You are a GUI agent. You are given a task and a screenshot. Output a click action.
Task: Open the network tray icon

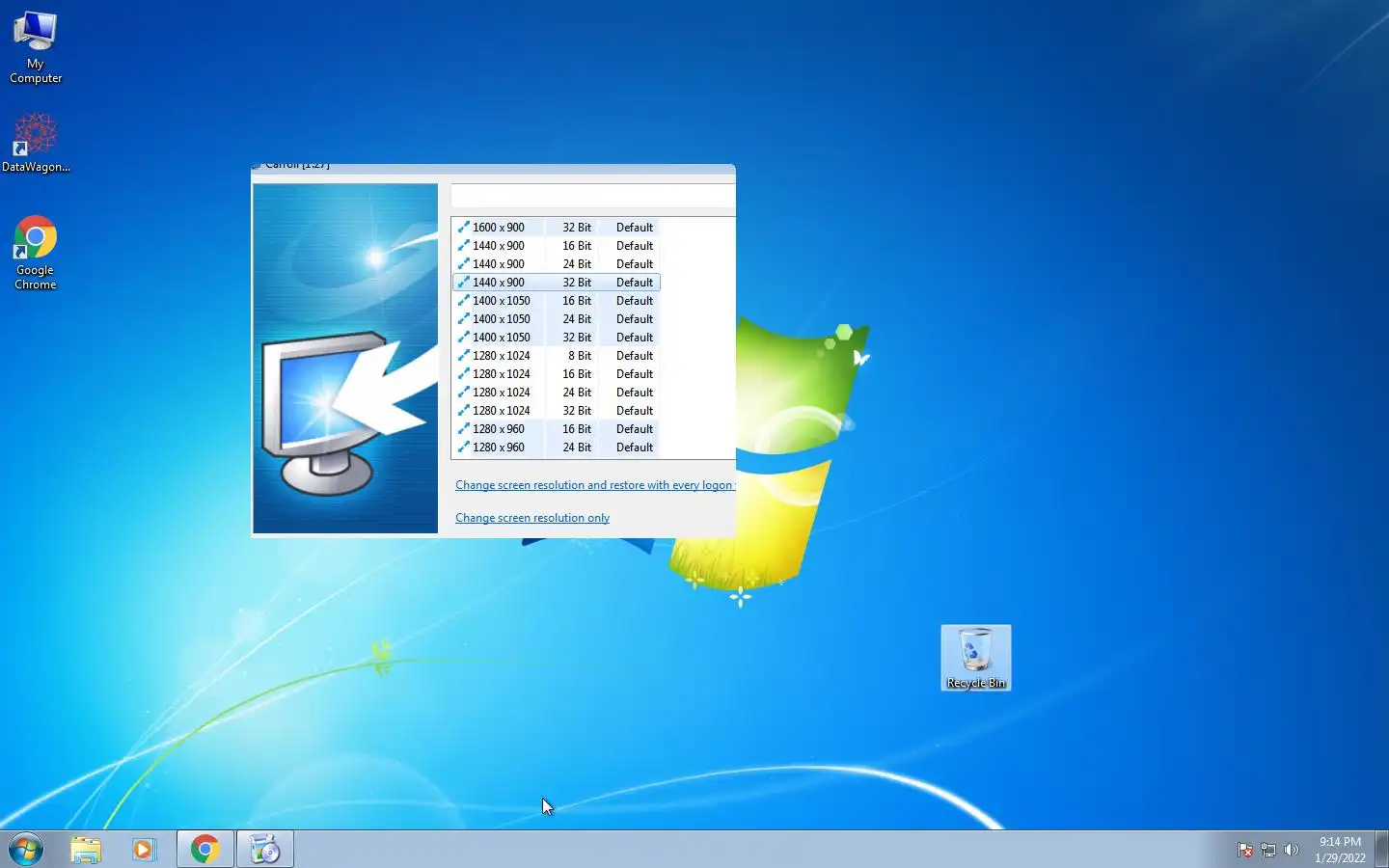1268,850
